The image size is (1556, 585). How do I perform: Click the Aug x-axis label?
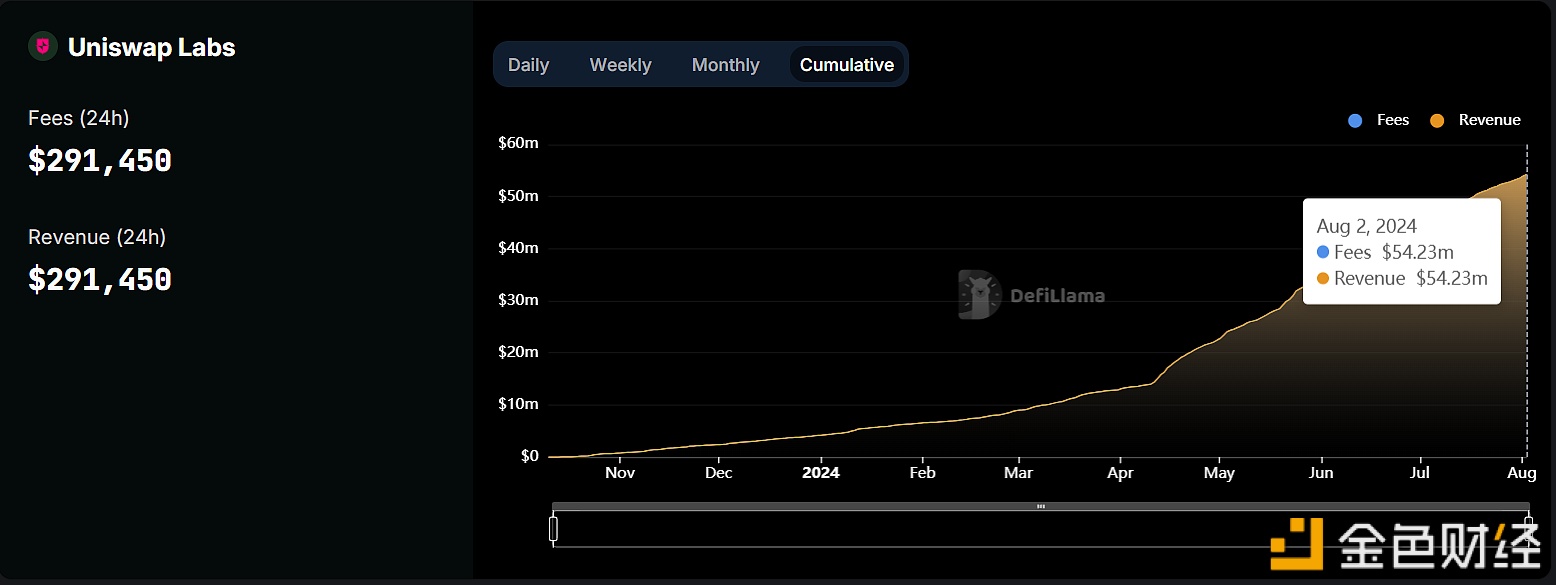pyautogui.click(x=1522, y=472)
